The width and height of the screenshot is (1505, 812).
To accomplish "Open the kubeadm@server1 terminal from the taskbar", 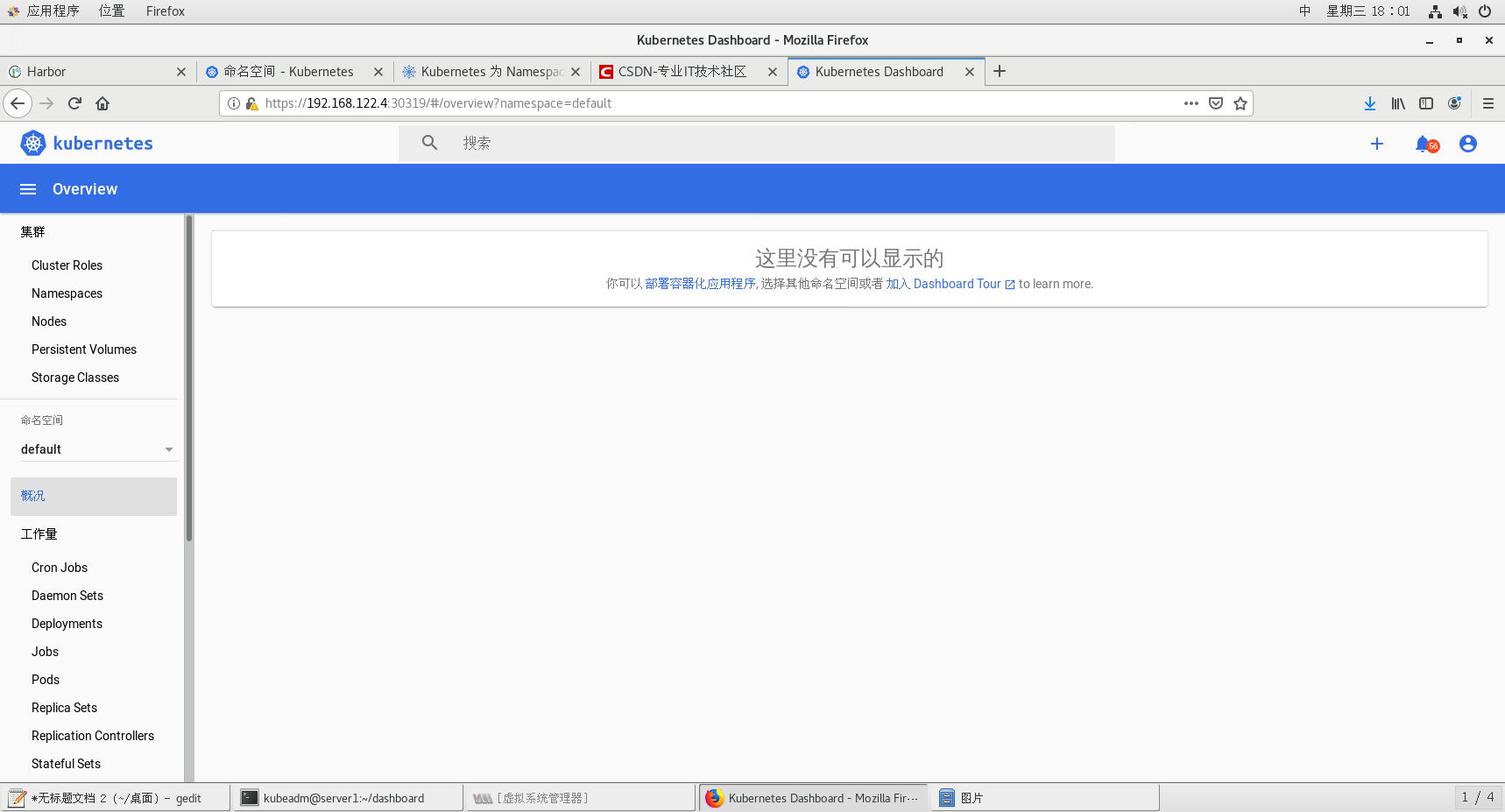I will click(x=346, y=797).
